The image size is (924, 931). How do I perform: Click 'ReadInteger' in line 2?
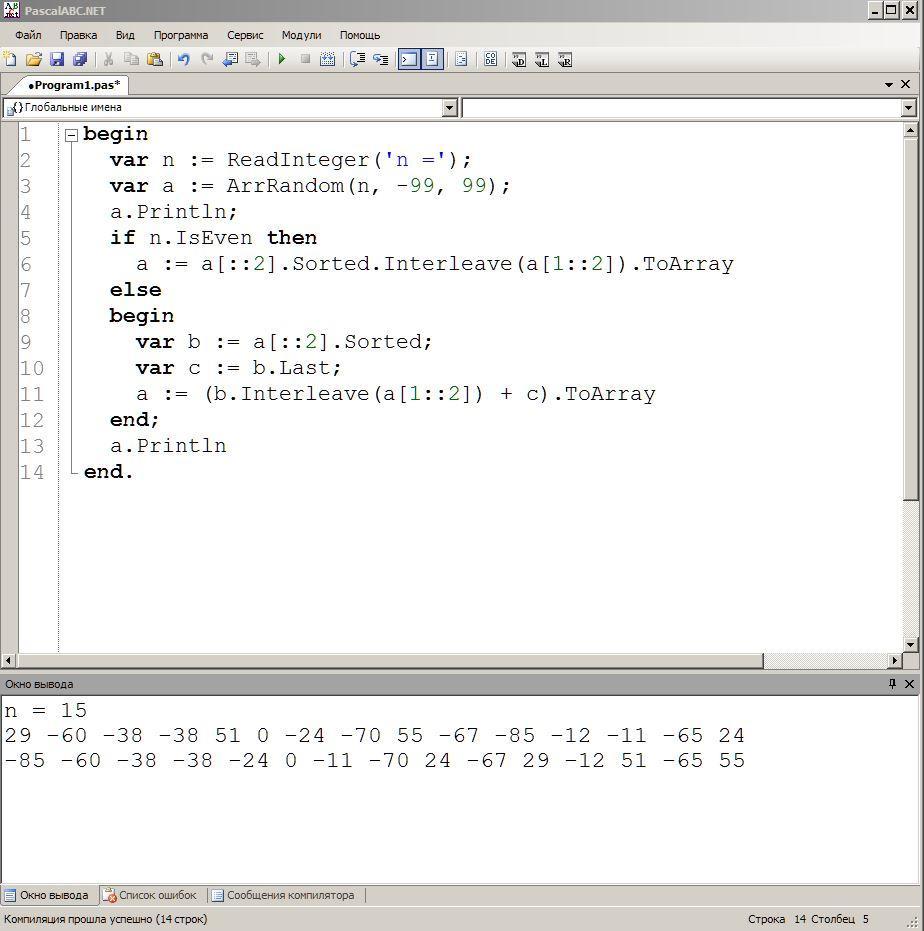(298, 160)
